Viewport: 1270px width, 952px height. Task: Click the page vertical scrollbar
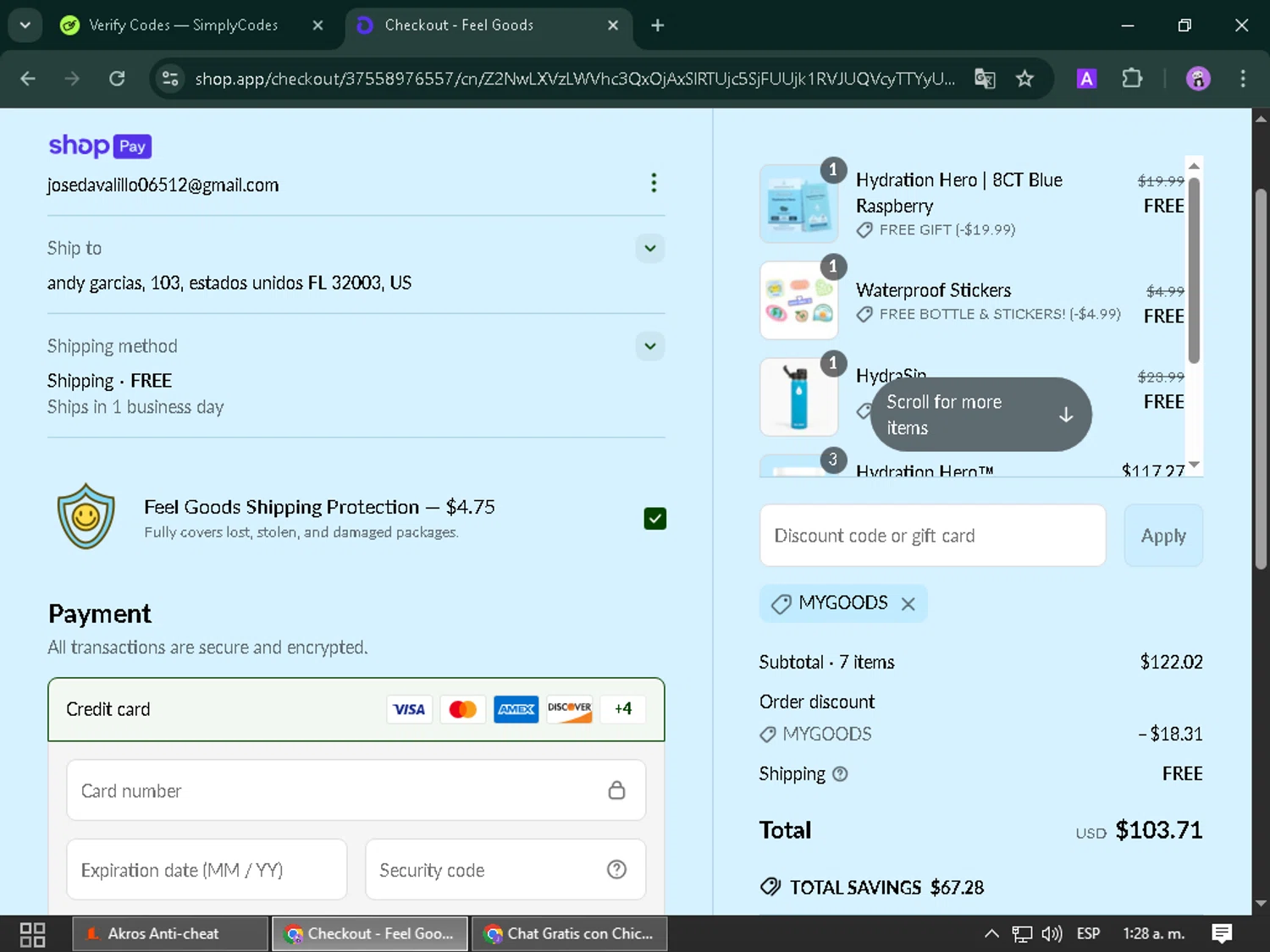(x=1261, y=381)
